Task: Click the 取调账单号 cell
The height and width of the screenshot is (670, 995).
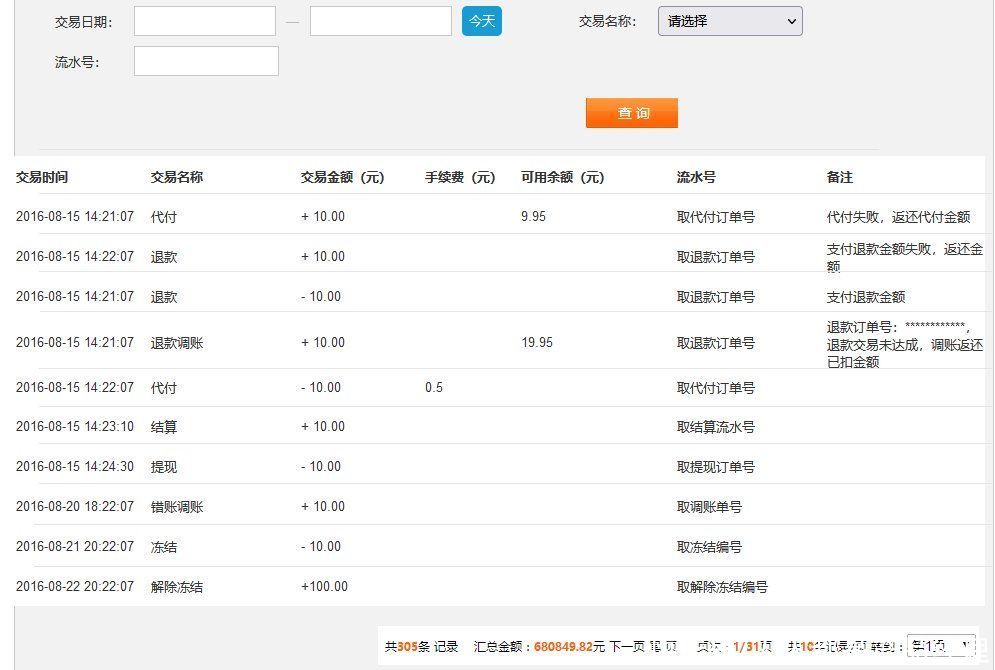Action: (x=709, y=507)
